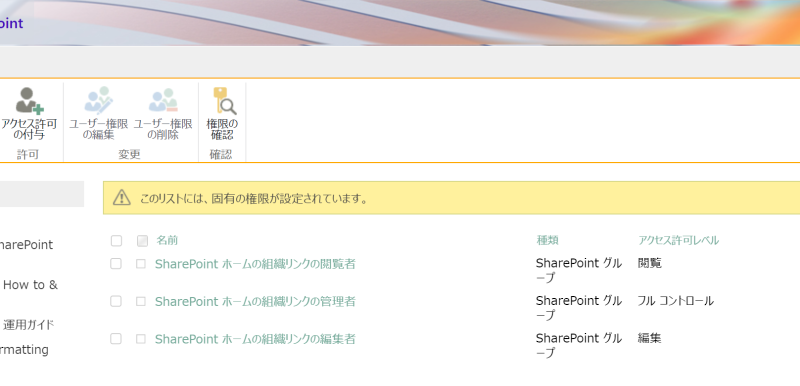The height and width of the screenshot is (386, 800).
Task: Select the row checkbox for 編集者 group
Action: [x=116, y=339]
